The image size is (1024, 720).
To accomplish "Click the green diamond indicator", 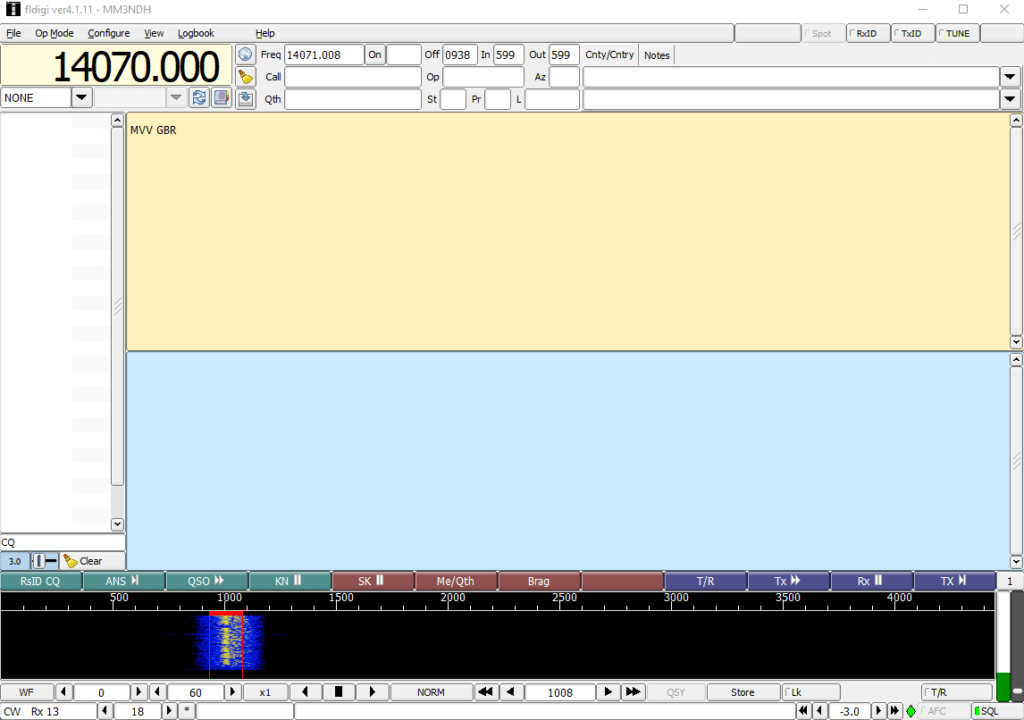I will (x=911, y=711).
